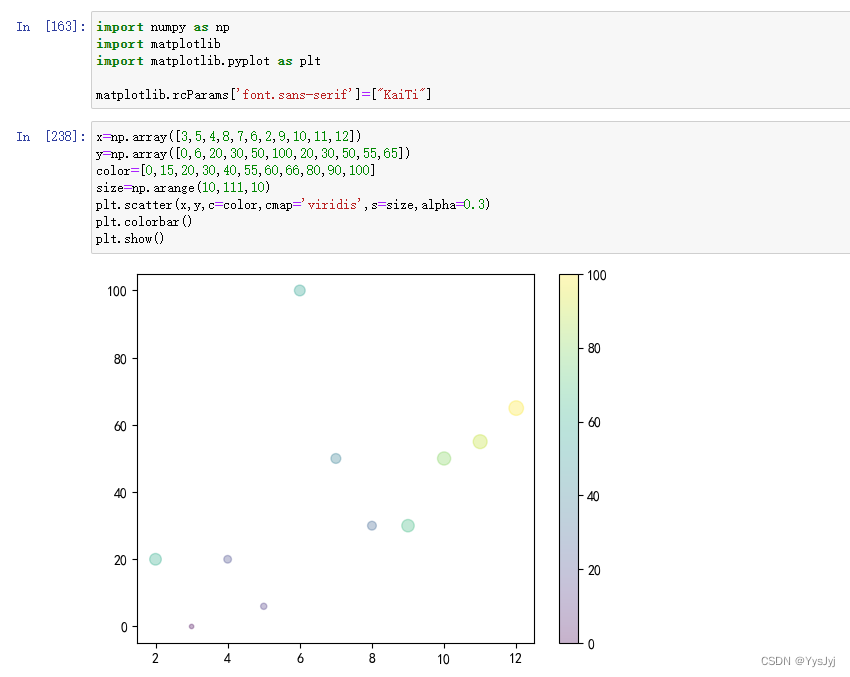This screenshot has height=677, width=850.
Task: Click the plt.show() code line
Action: (x=130, y=238)
